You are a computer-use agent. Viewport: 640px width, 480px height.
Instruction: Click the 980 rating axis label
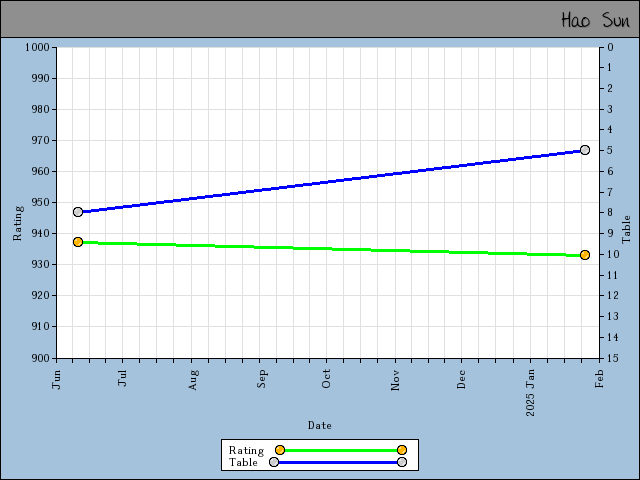click(x=40, y=109)
